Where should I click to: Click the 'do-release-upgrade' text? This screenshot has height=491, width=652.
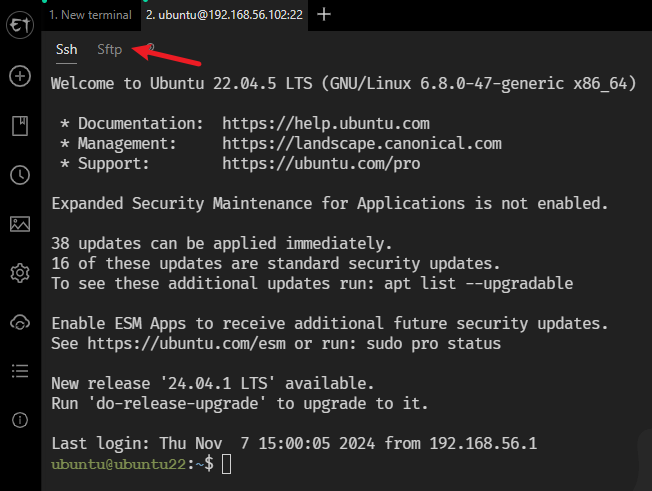pos(177,404)
